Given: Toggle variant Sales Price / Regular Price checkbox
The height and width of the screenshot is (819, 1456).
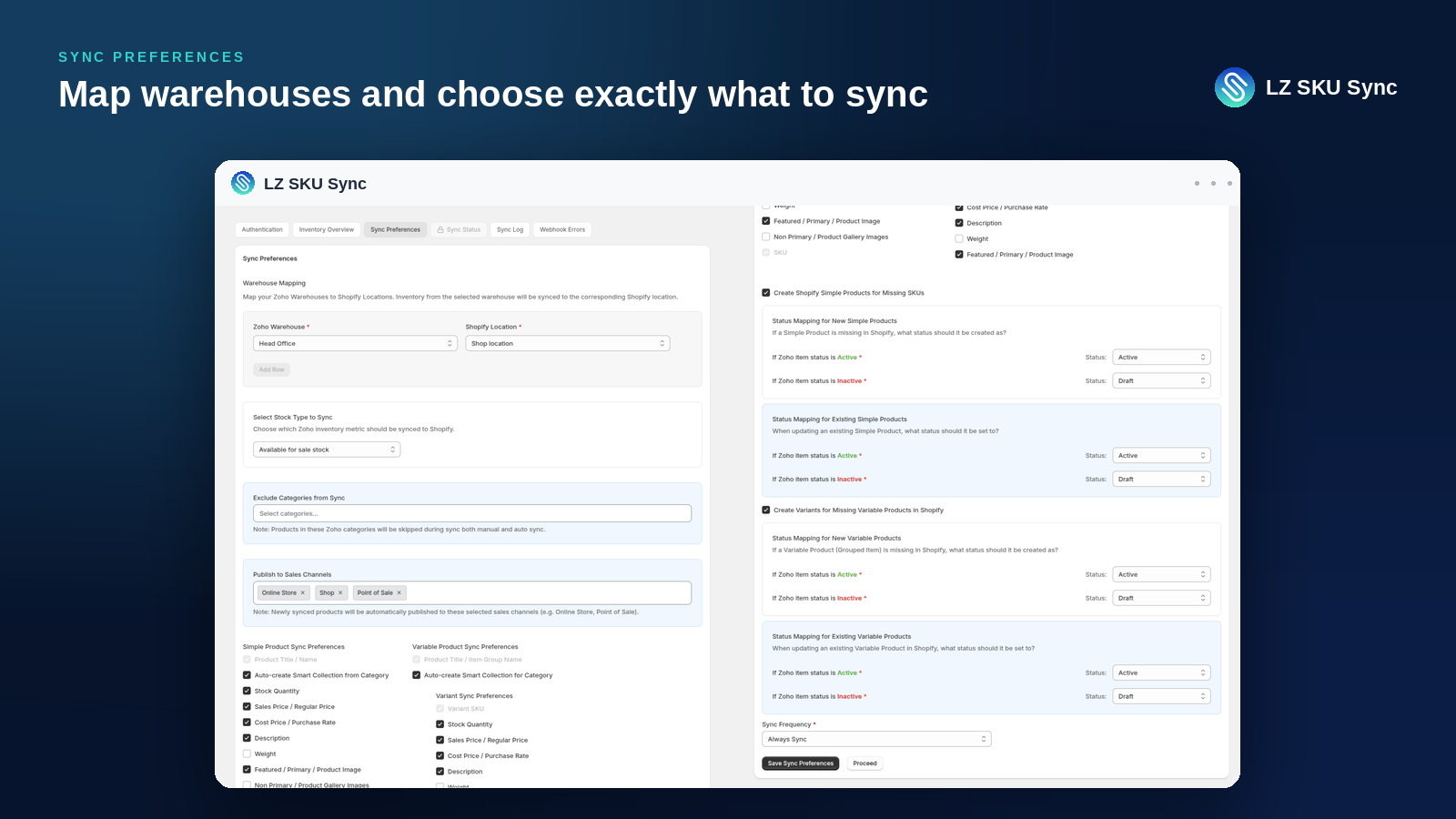Looking at the screenshot, I should pyautogui.click(x=440, y=740).
